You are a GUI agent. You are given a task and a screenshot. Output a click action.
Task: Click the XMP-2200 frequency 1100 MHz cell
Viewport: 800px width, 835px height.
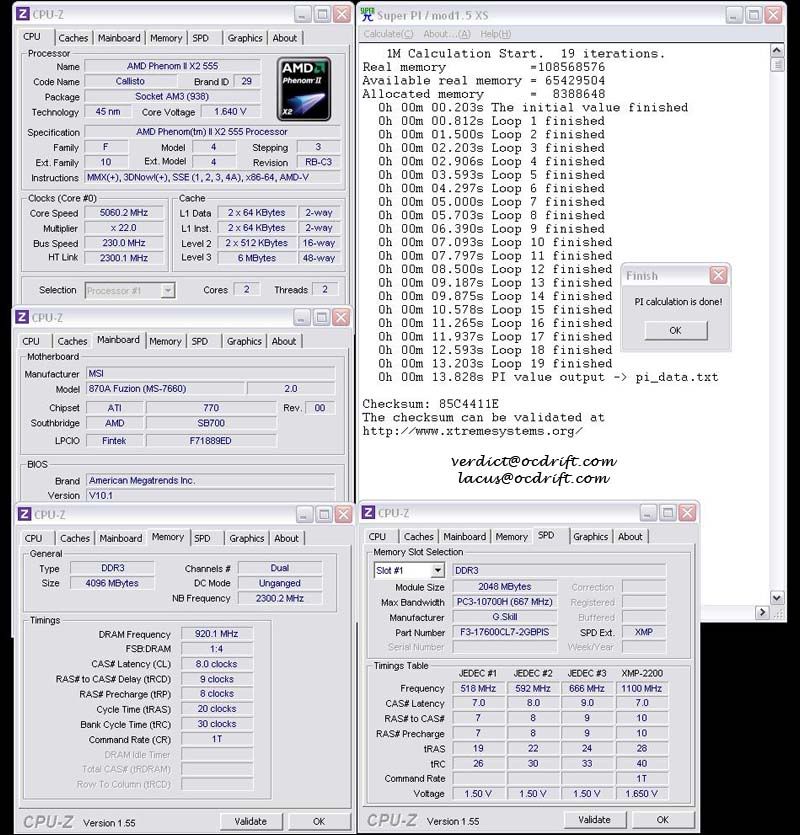click(x=641, y=688)
